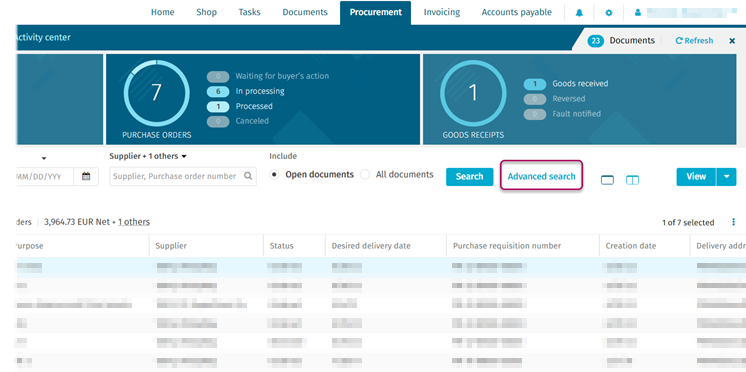
Task: Open the settings gear icon
Action: pyautogui.click(x=609, y=13)
